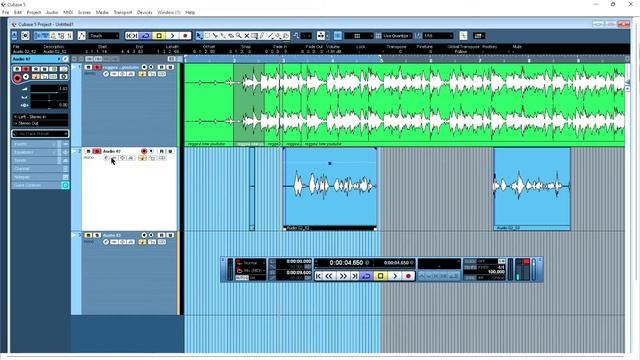Select the Mute X tool
Image resolution: width=640 pixels, height=360 pixels.
pyautogui.click(x=247, y=36)
